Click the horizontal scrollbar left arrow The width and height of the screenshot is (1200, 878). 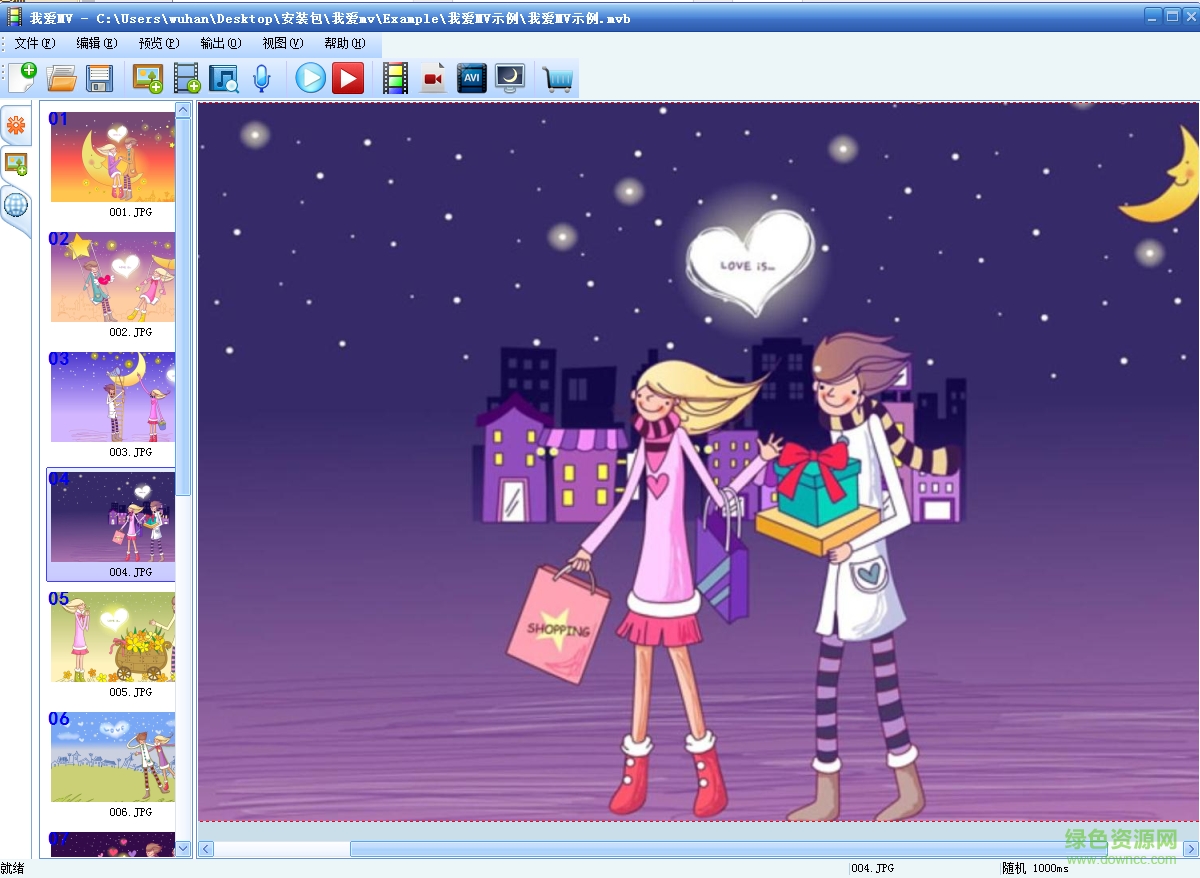click(x=206, y=849)
